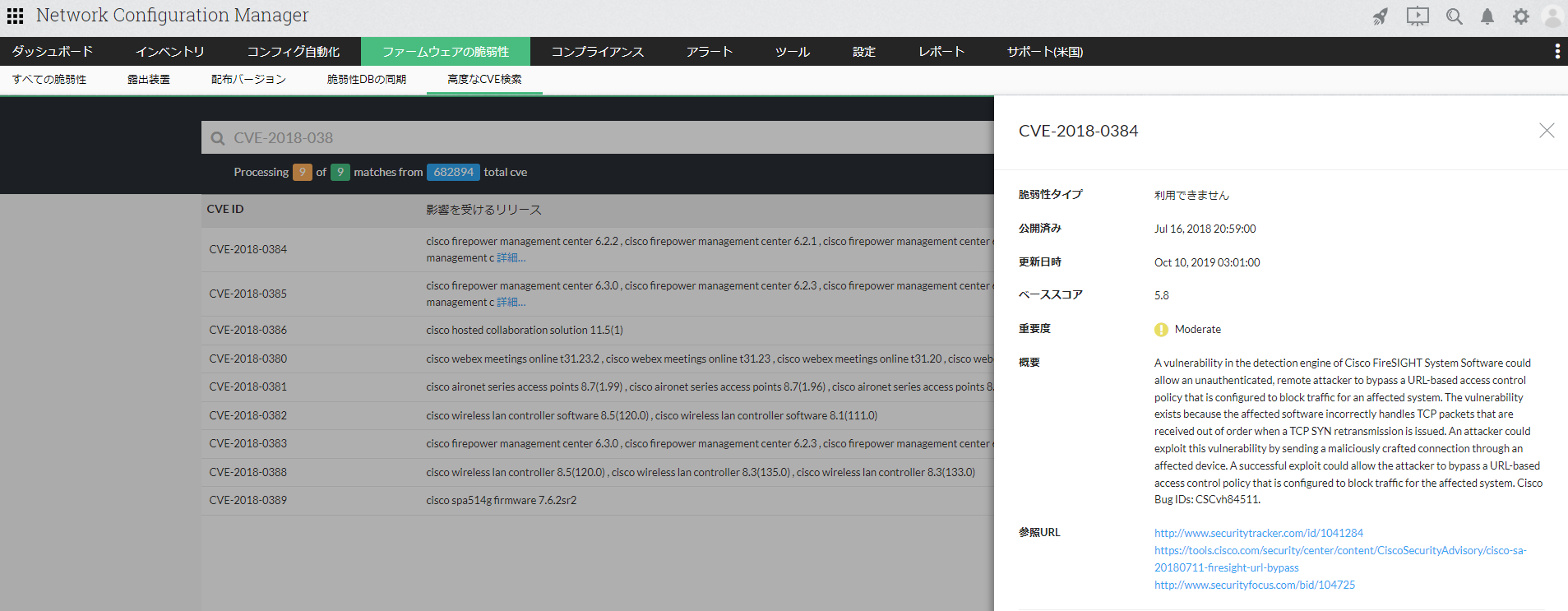Click the CVE ID column header

(x=225, y=210)
